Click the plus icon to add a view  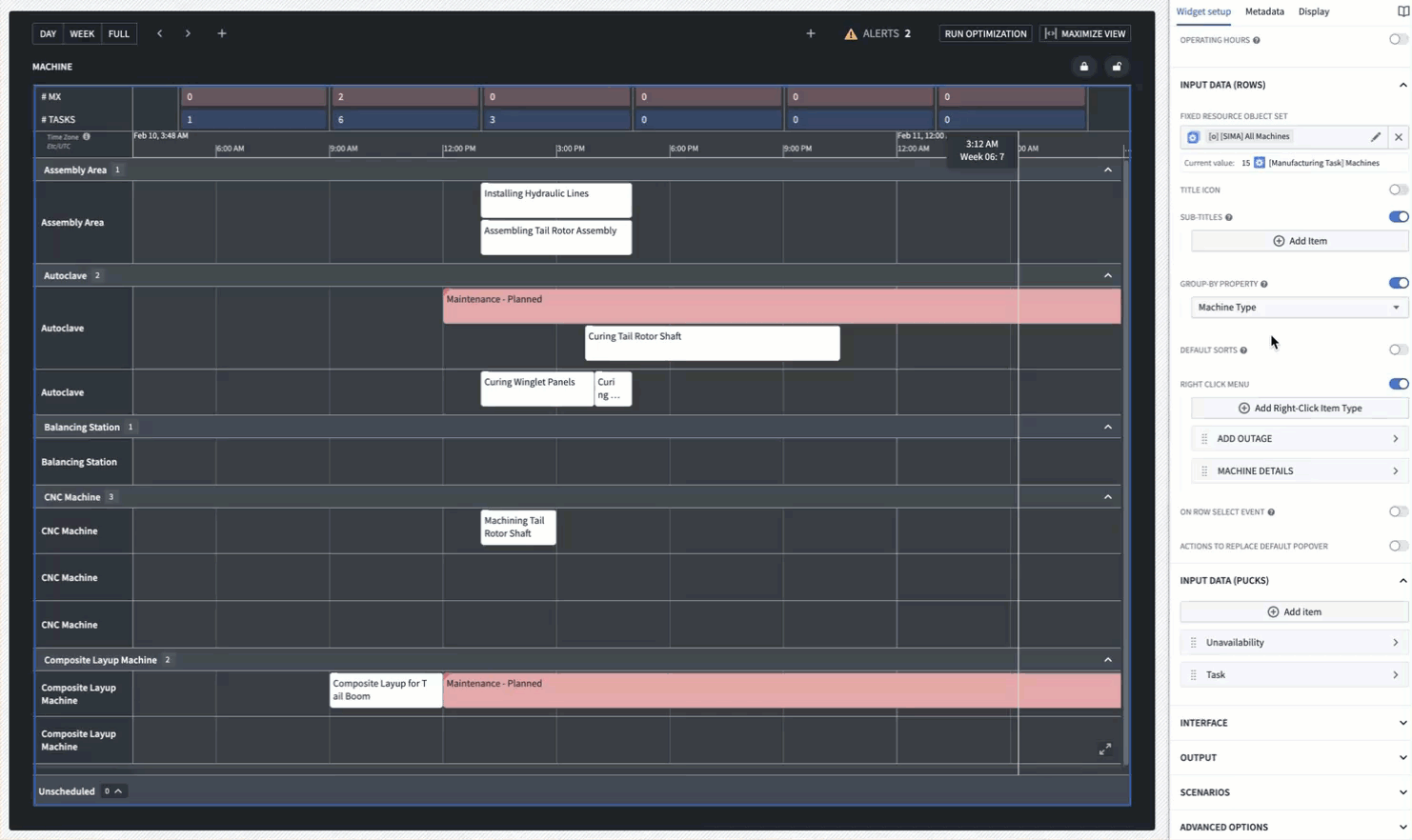[222, 33]
